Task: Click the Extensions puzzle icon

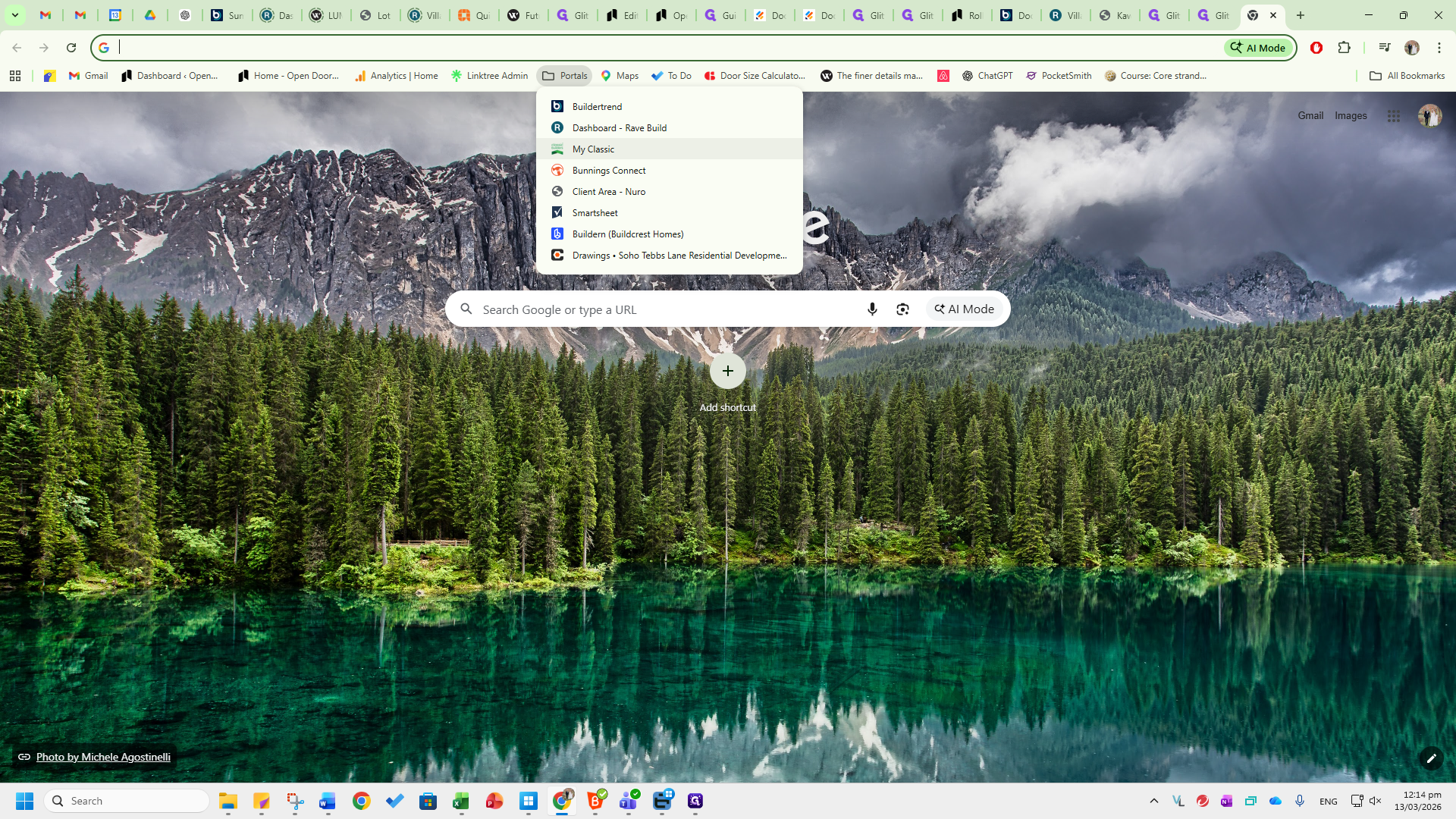Action: point(1345,48)
